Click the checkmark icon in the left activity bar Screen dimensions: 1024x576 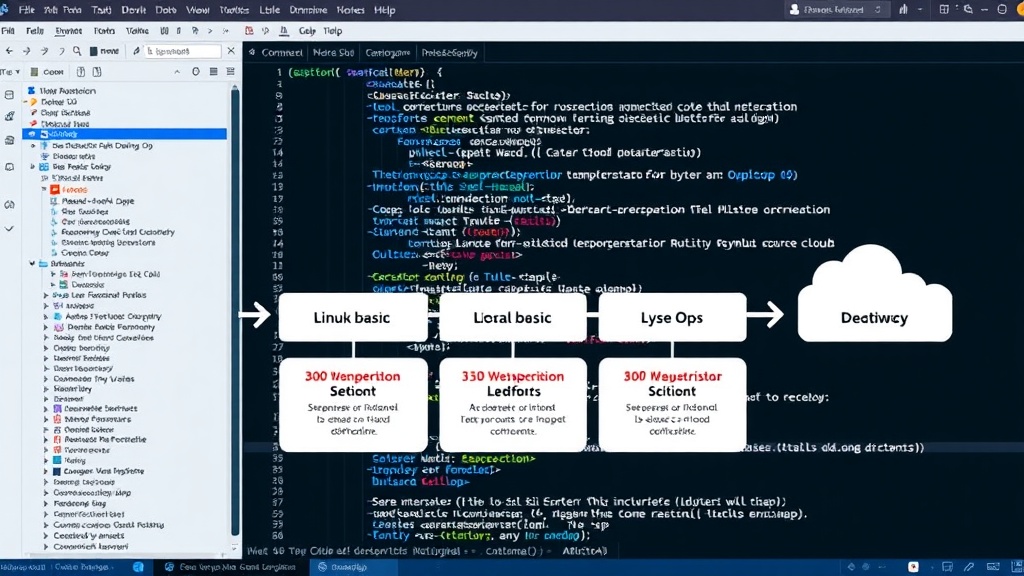pos(9,229)
